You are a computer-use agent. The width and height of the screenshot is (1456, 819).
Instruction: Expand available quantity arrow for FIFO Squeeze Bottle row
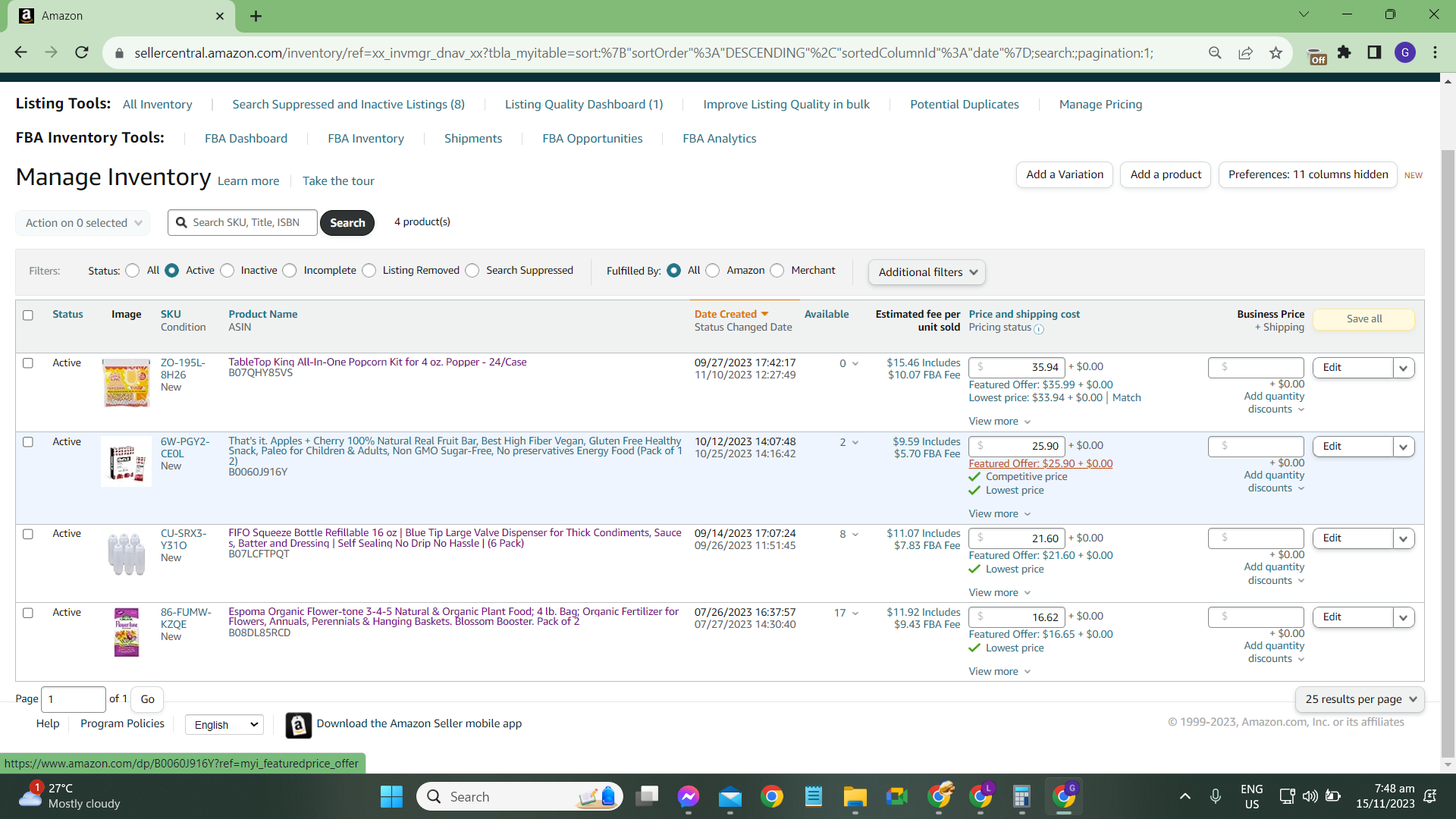[855, 535]
